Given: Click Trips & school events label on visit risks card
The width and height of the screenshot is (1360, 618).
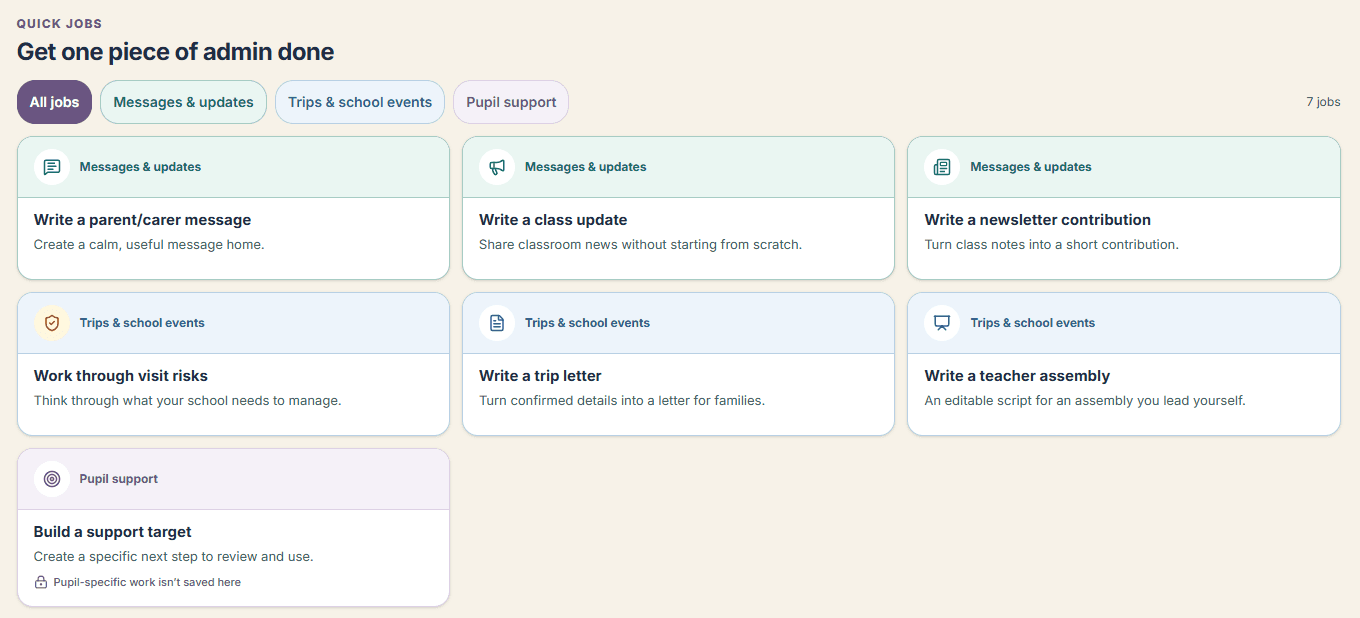Looking at the screenshot, I should [142, 323].
